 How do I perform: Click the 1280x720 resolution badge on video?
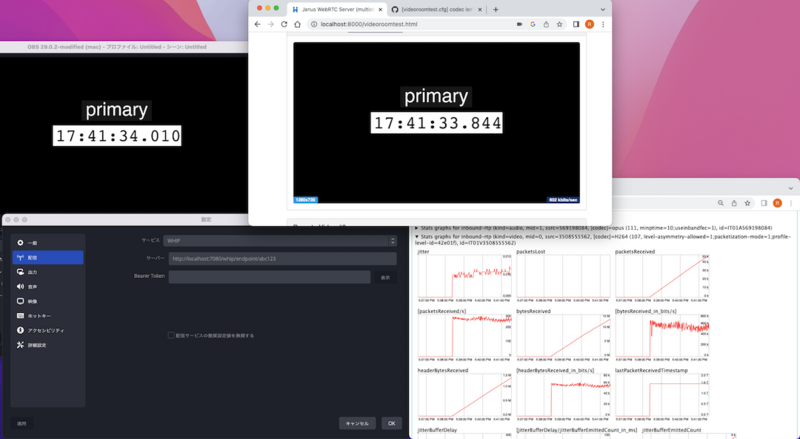[x=305, y=200]
